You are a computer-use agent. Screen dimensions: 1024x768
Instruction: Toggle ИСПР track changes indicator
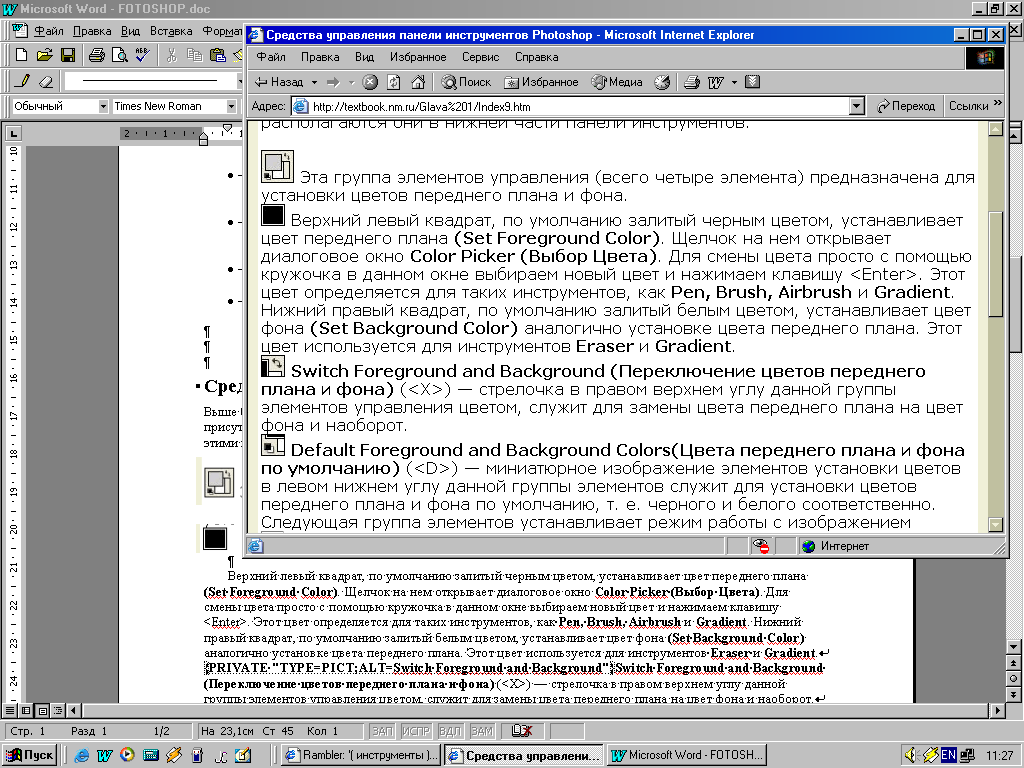point(416,731)
